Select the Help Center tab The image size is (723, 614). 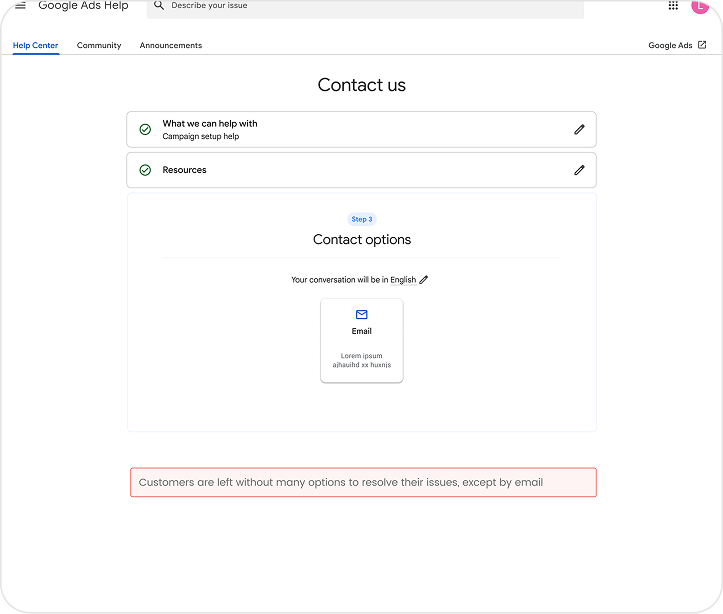(35, 46)
